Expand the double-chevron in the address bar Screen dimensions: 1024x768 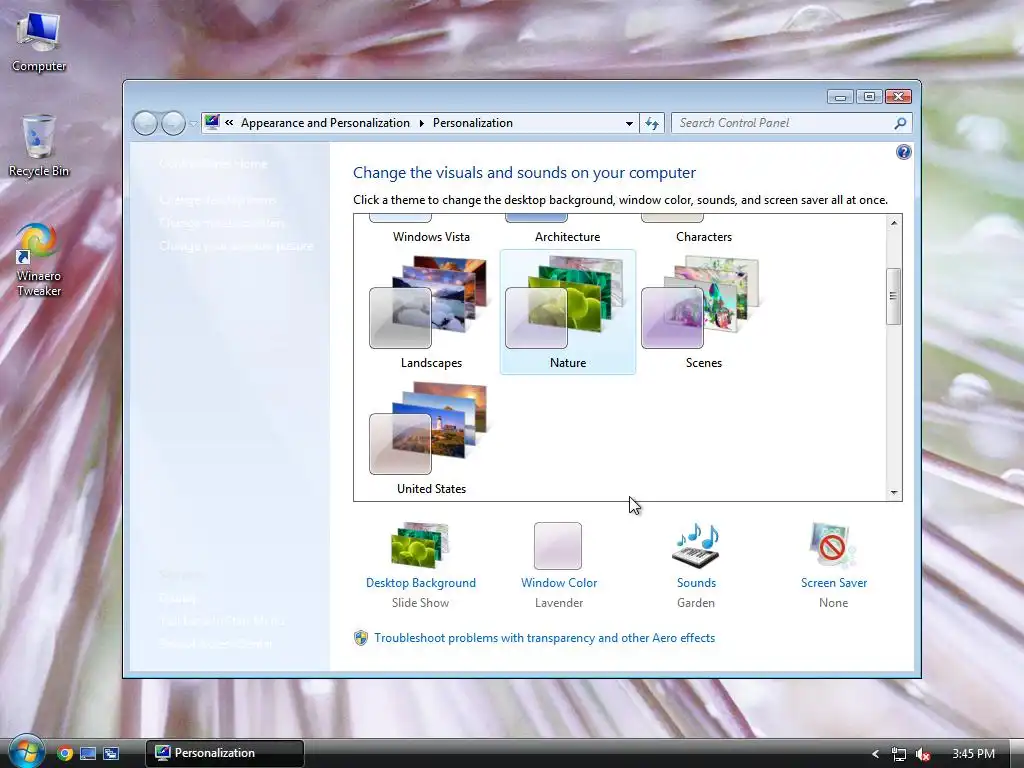point(229,123)
